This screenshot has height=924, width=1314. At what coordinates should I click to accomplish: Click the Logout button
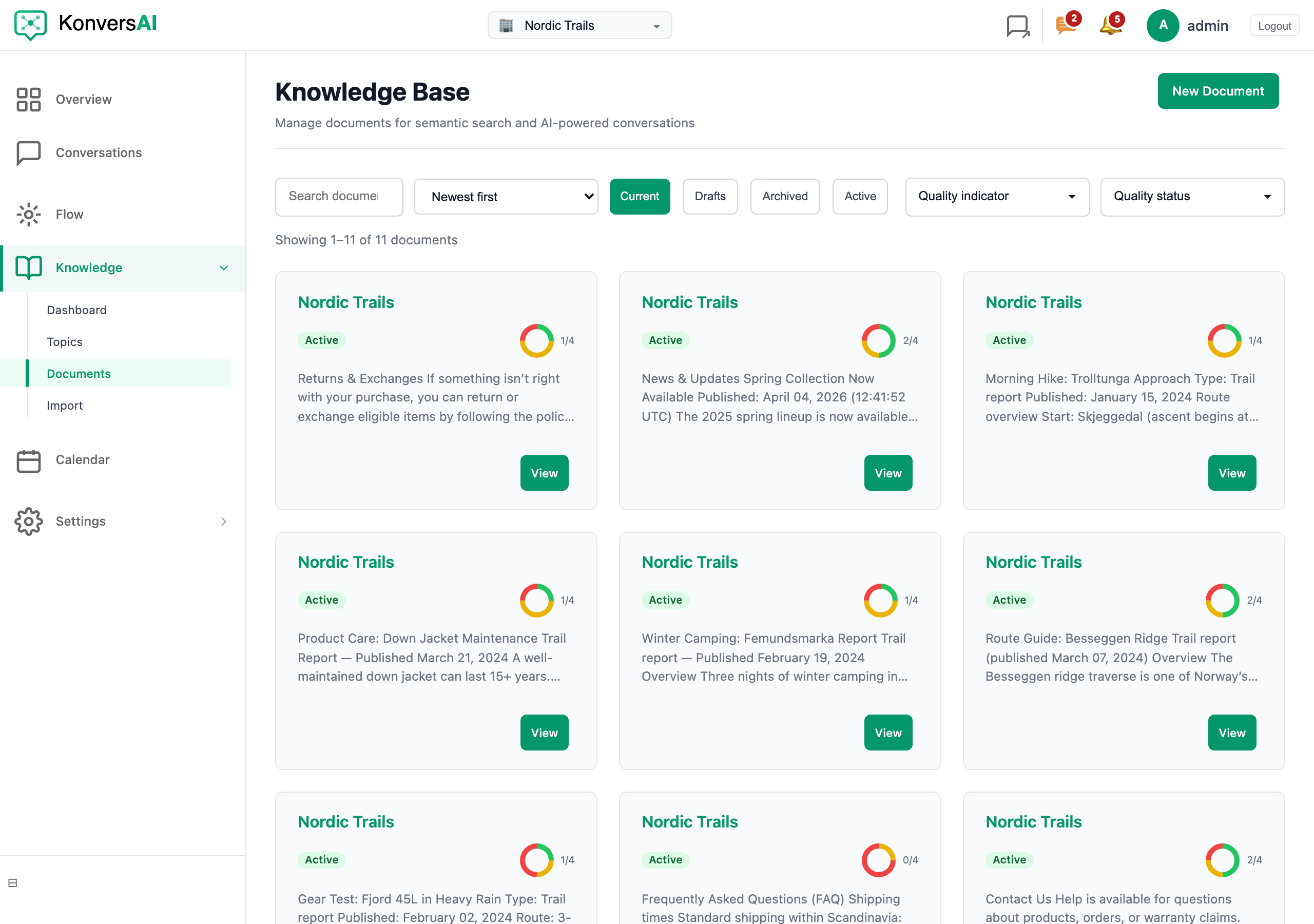(x=1274, y=26)
